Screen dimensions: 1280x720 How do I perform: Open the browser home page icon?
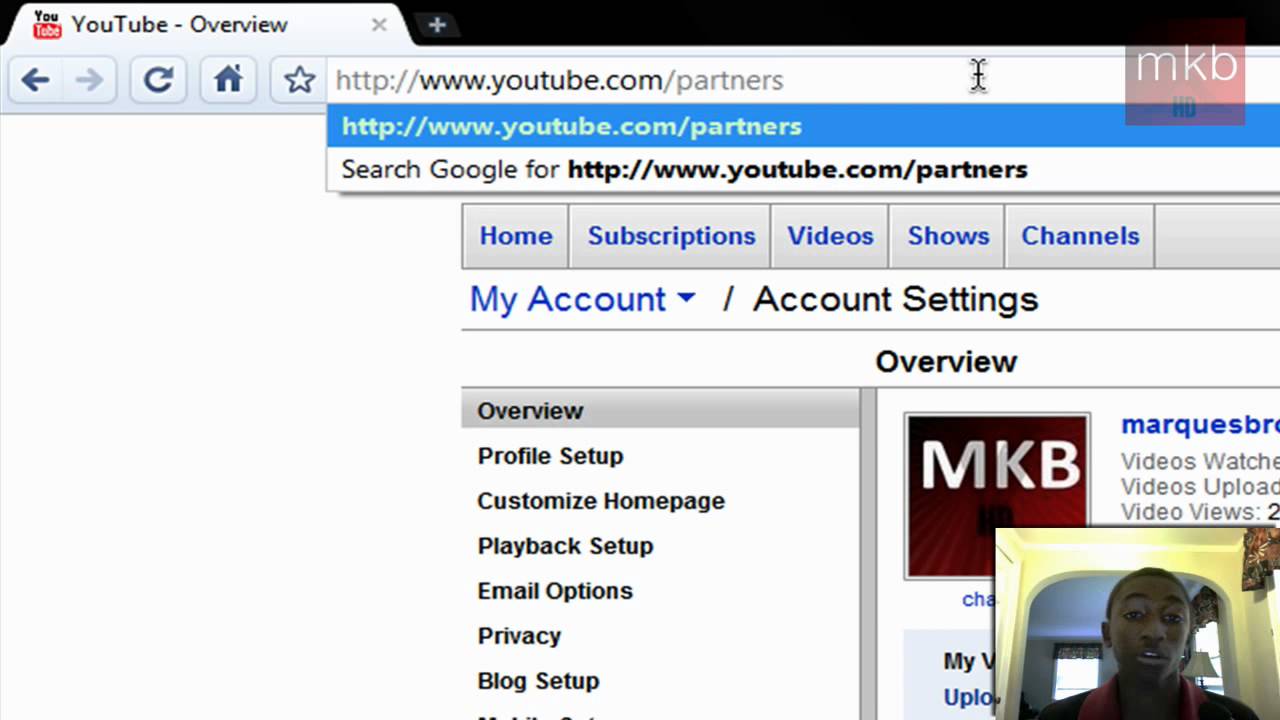pos(228,79)
